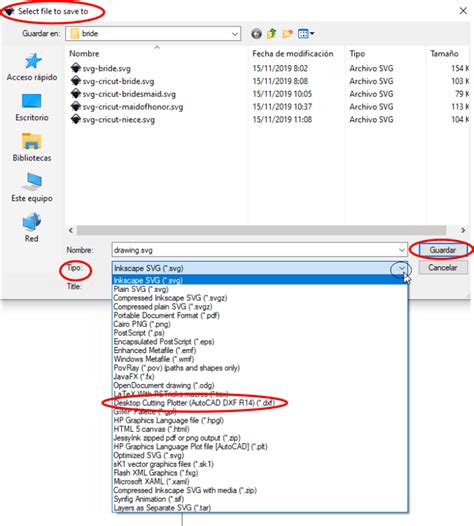Choose Desktop Cutting Plotter DXF R14
Viewport: 474px width, 526px height.
260,403
